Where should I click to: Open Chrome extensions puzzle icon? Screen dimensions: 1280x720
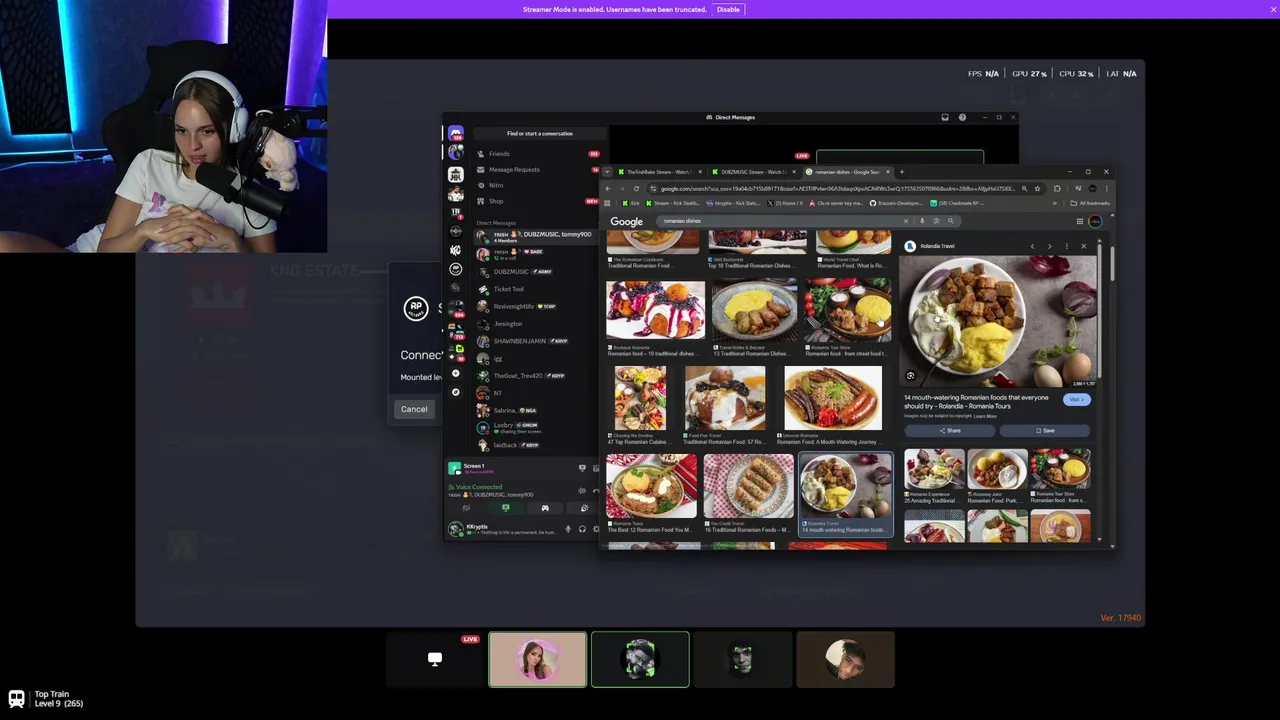pos(1057,189)
